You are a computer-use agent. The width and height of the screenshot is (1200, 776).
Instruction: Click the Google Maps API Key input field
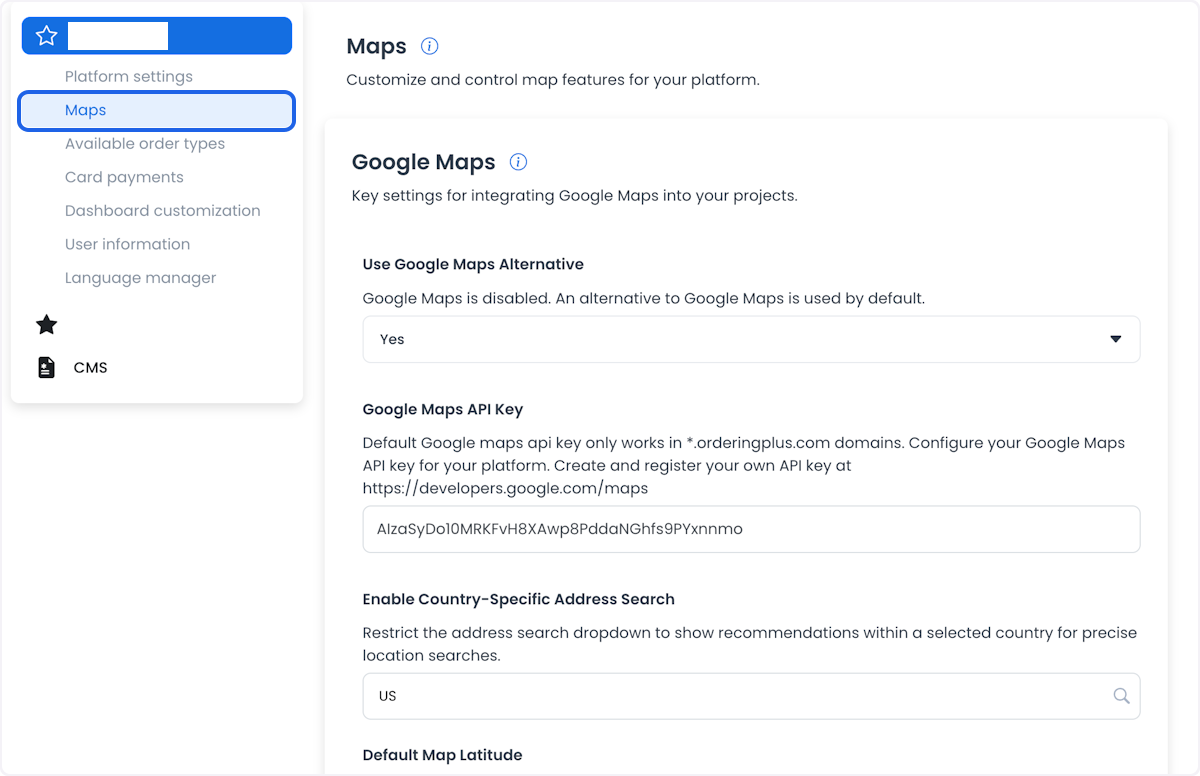click(751, 529)
